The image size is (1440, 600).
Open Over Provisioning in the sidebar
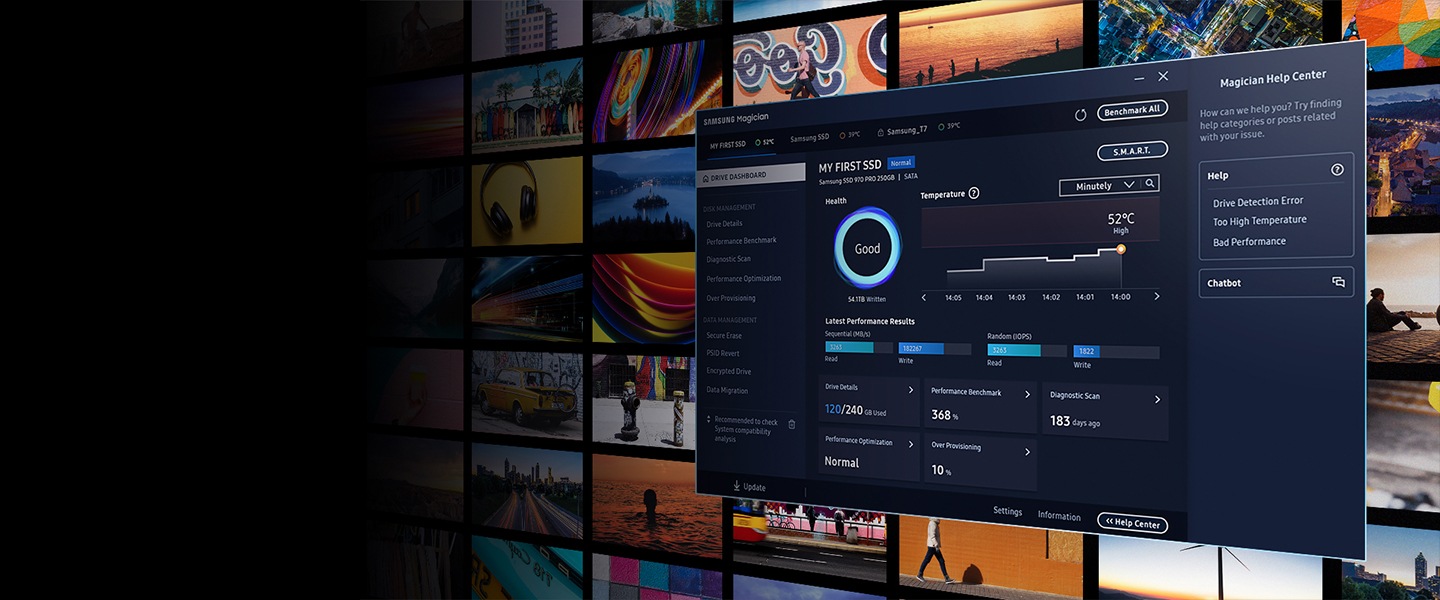(731, 298)
